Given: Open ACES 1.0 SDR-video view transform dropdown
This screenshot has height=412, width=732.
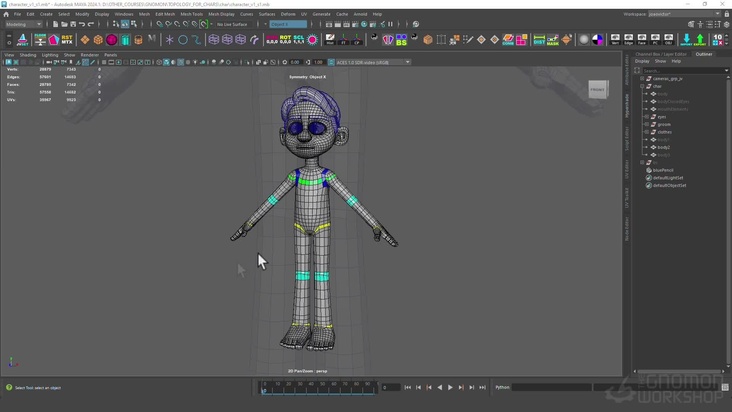Looking at the screenshot, I should tap(373, 62).
